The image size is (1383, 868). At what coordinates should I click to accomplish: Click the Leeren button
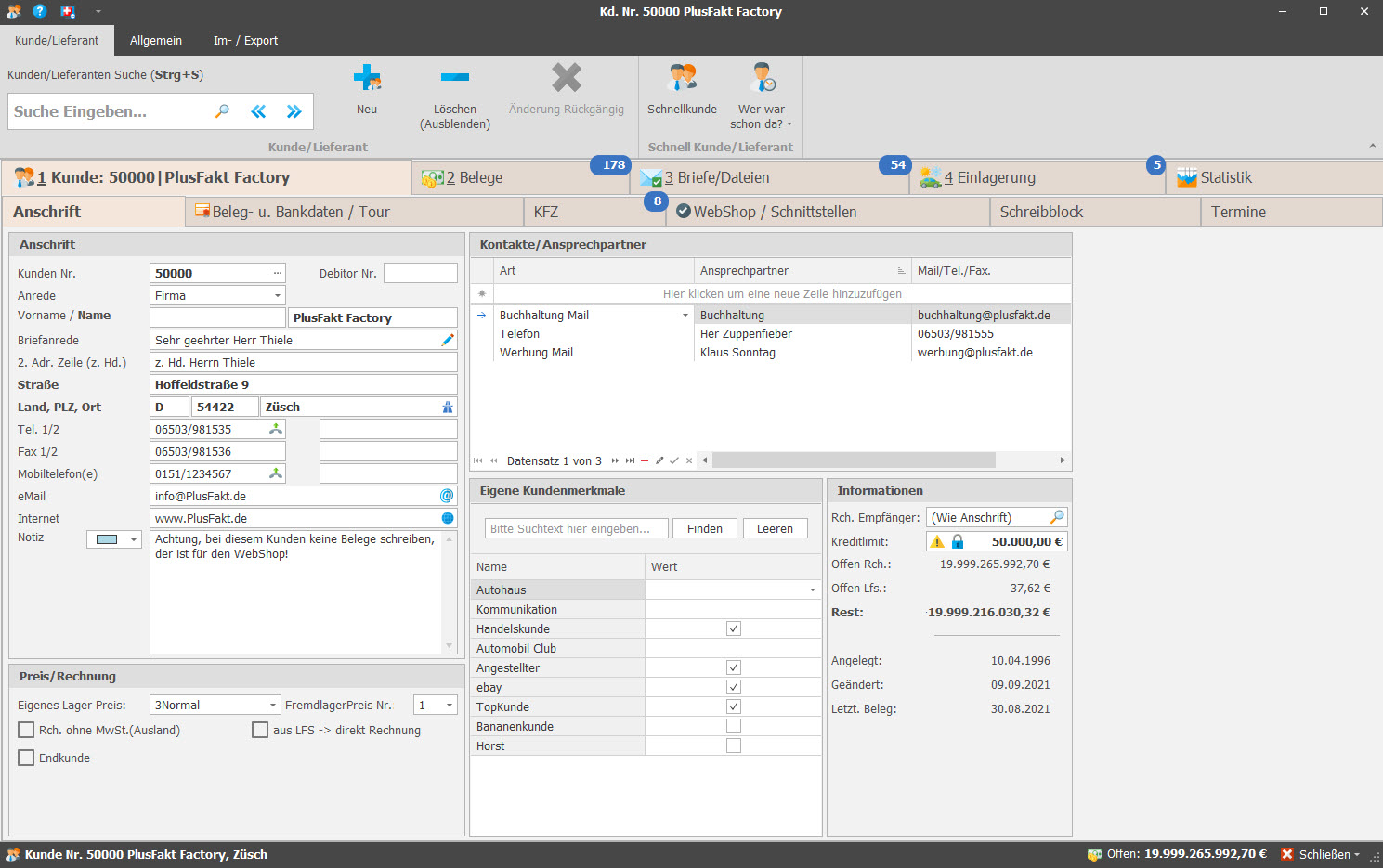tap(775, 528)
